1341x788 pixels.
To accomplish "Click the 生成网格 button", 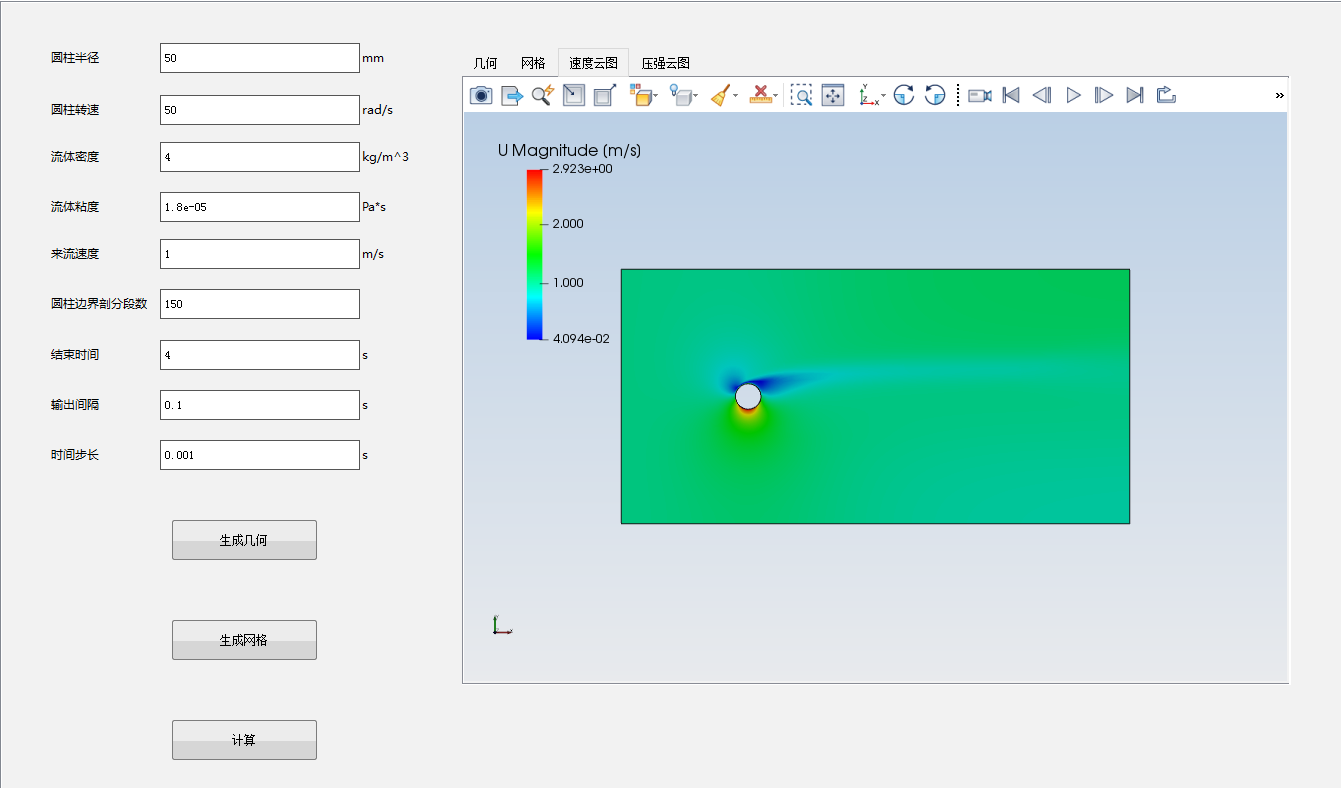I will (x=244, y=640).
